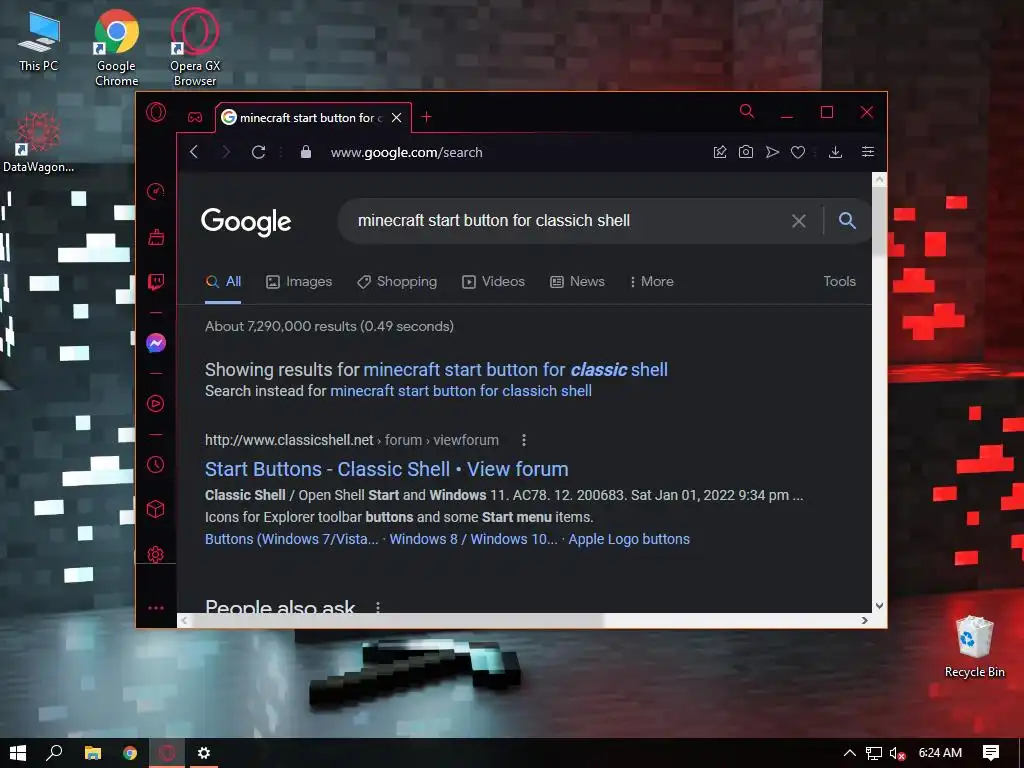Open options dots next to classicshell.net result
The width and height of the screenshot is (1024, 768).
pos(524,440)
